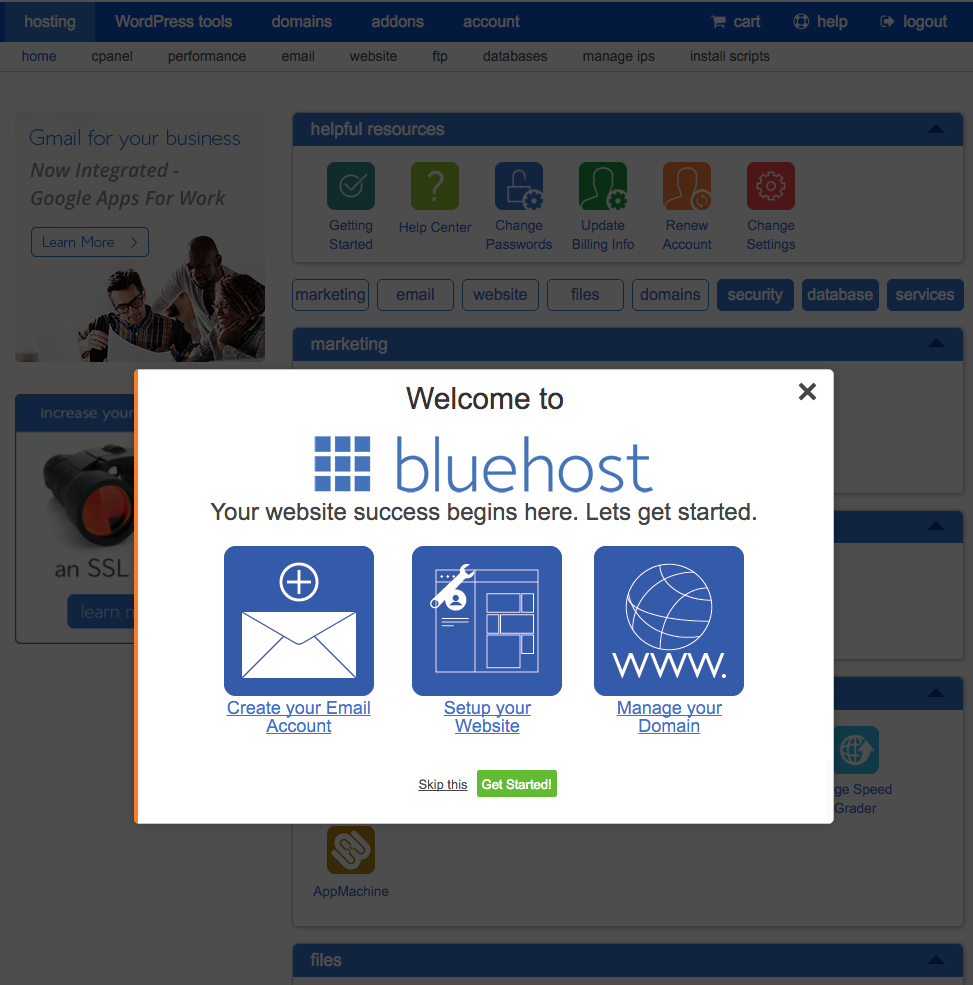Click the Renew Account icon
Viewport: 973px width, 985px height.
(x=687, y=186)
